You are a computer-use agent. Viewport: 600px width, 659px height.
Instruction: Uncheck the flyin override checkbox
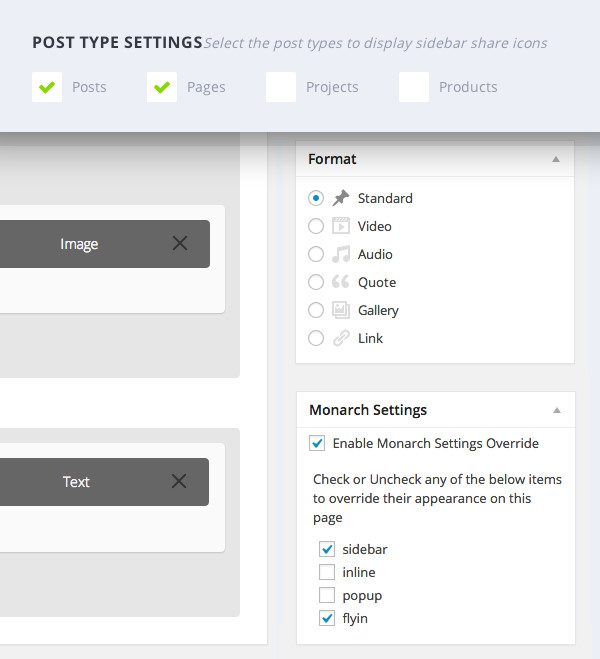(327, 618)
